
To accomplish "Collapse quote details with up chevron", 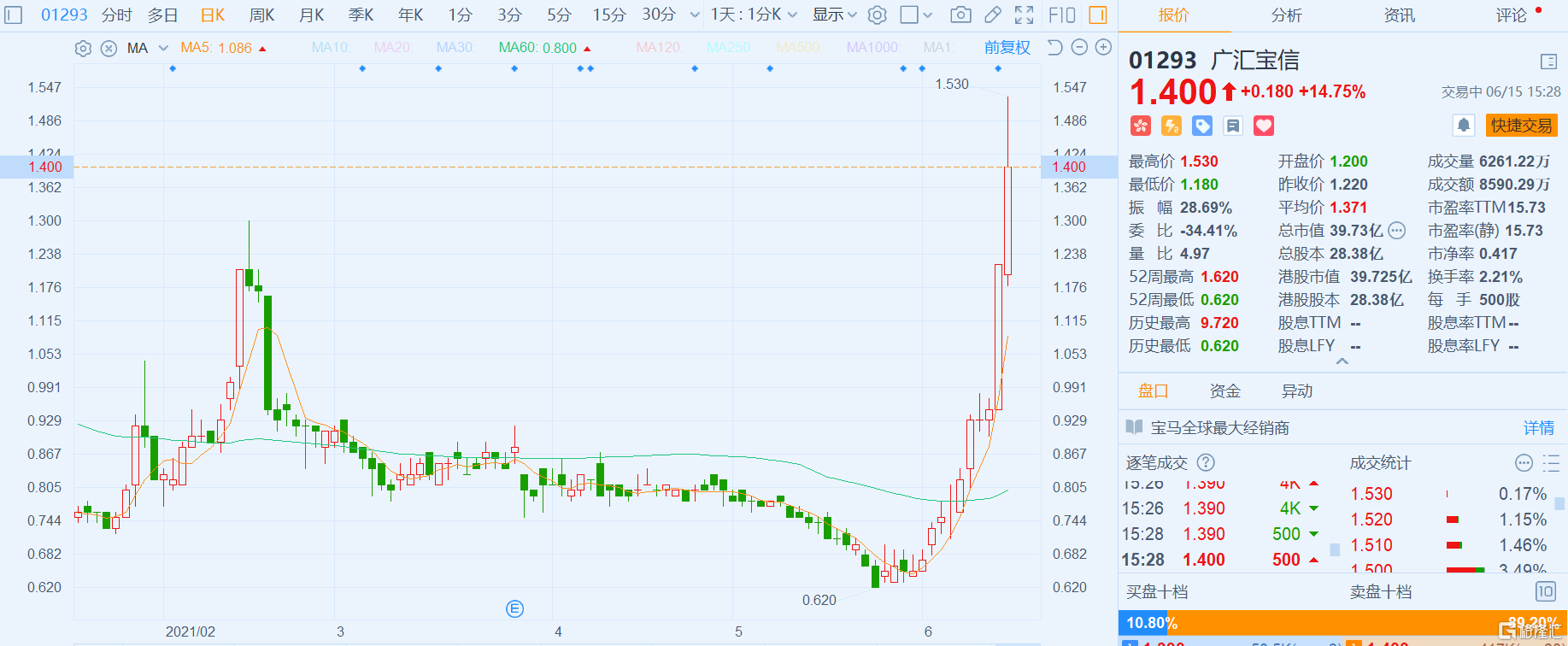I will 1342,361.
